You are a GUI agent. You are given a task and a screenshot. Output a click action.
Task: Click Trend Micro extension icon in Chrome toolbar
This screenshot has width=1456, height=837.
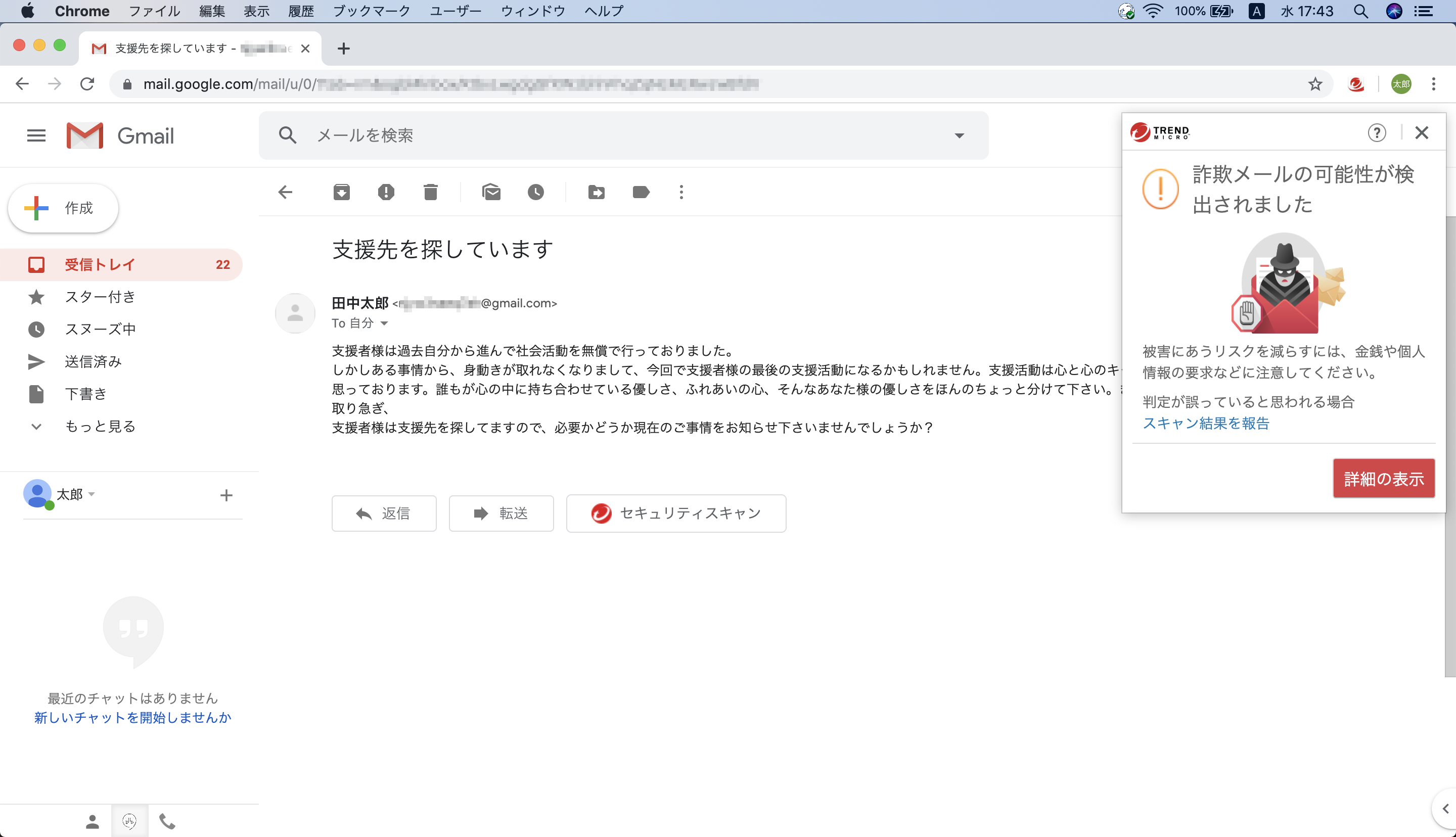pos(1355,84)
